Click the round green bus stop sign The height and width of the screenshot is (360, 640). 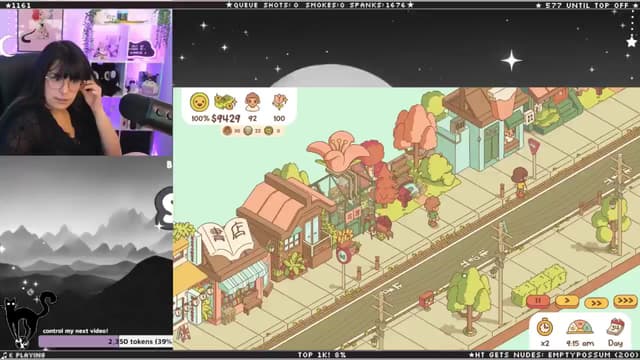[344, 256]
